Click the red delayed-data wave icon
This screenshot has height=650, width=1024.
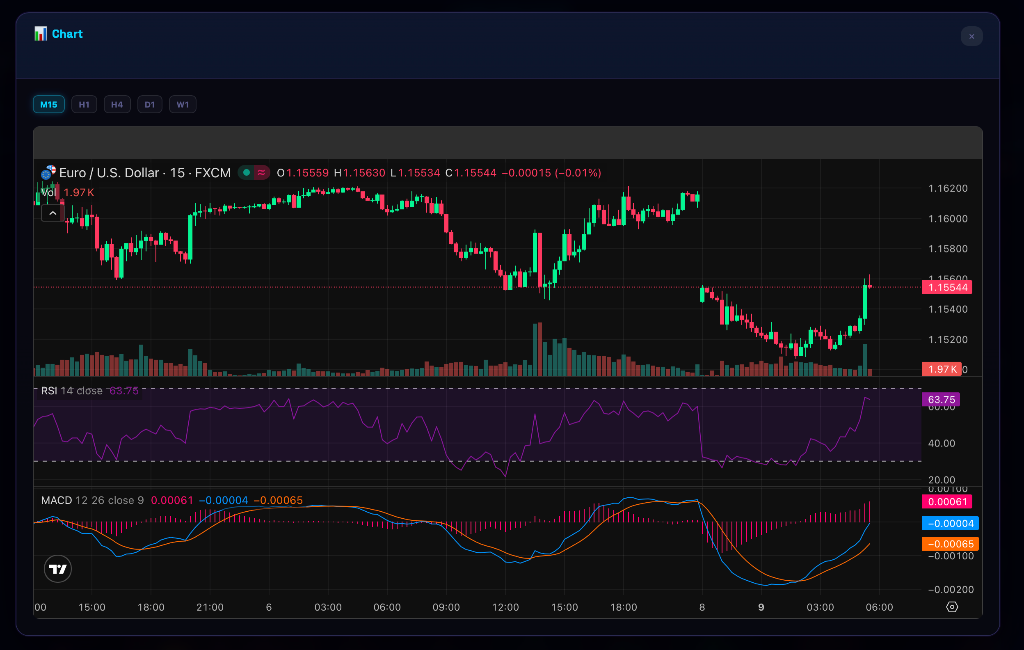click(x=262, y=173)
